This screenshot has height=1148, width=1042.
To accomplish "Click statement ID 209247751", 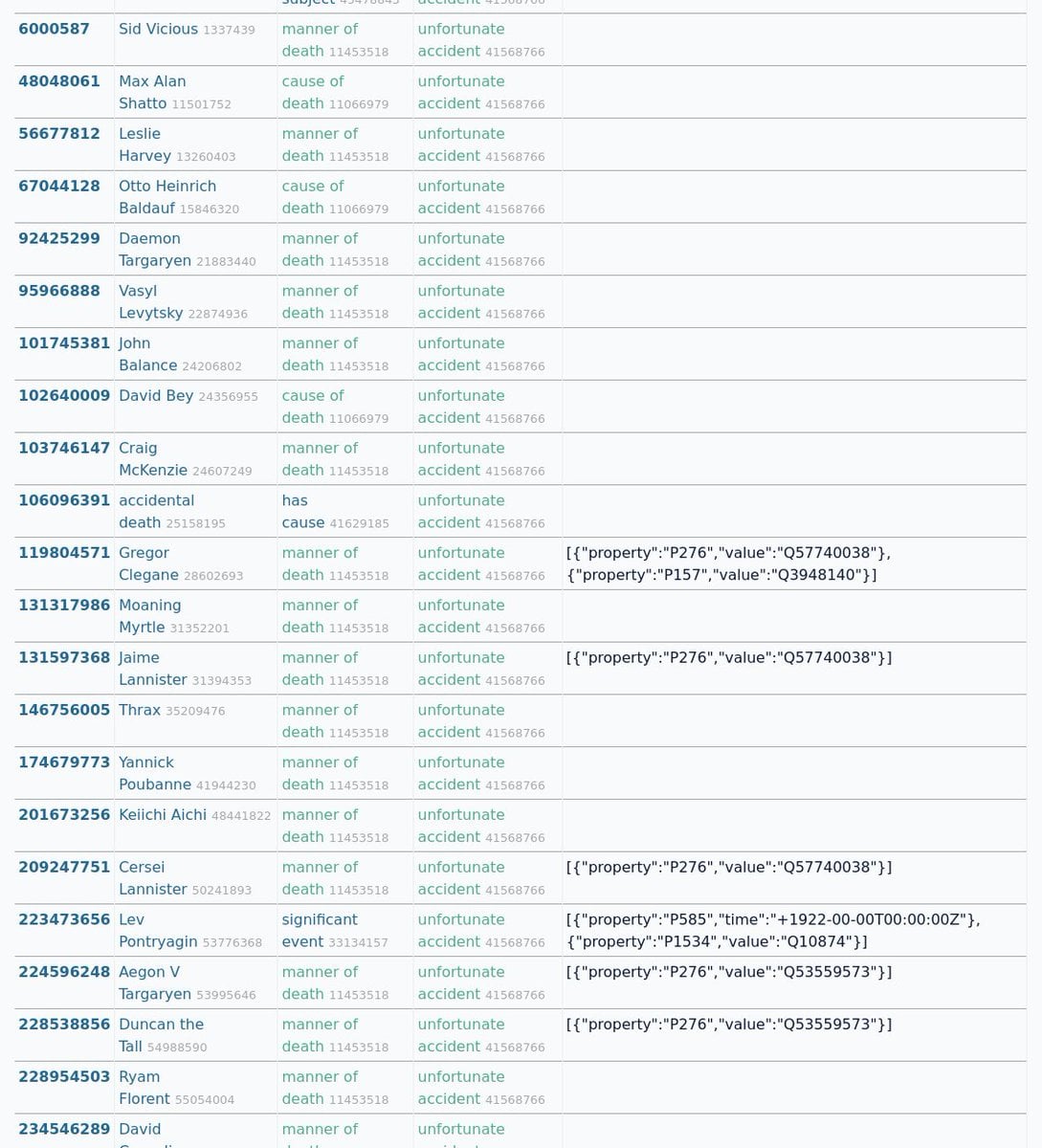I will tap(64, 868).
